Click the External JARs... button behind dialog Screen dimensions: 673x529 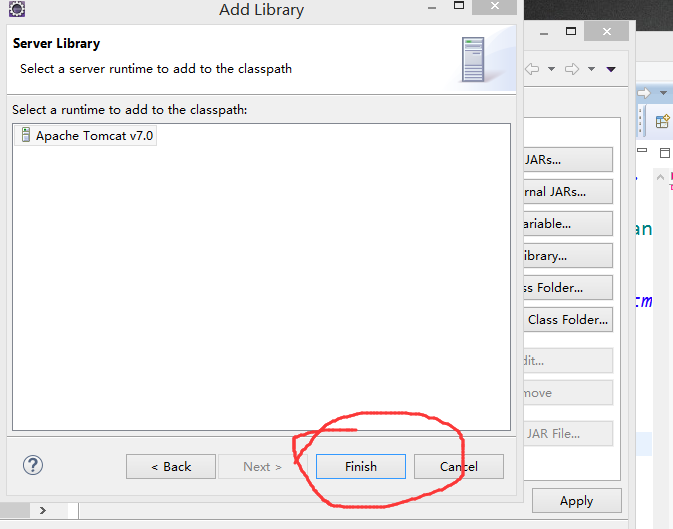tap(568, 192)
